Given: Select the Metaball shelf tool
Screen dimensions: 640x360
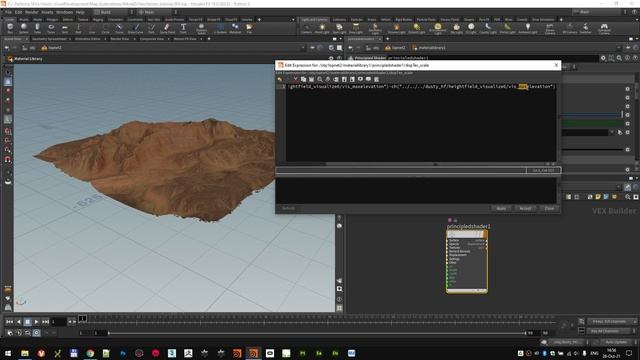Looking at the screenshot, I should pos(235,28).
